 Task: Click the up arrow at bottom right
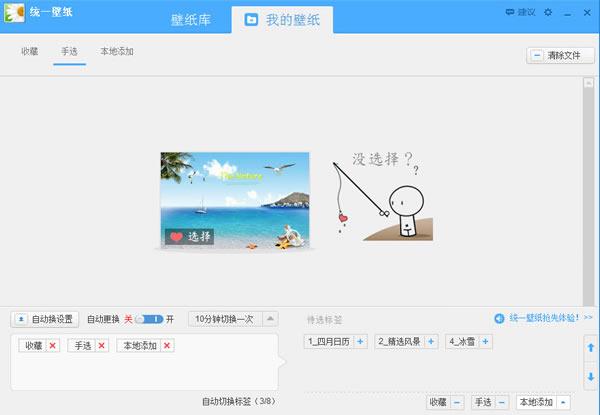tap(590, 346)
